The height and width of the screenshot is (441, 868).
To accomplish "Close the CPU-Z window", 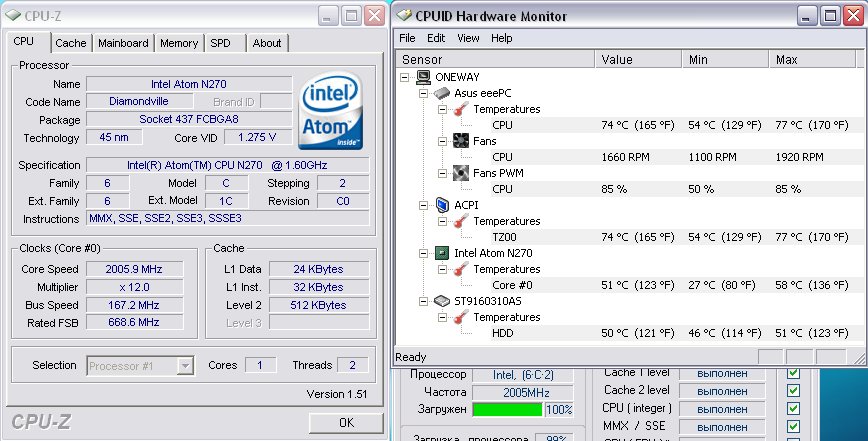I will click(x=375, y=15).
